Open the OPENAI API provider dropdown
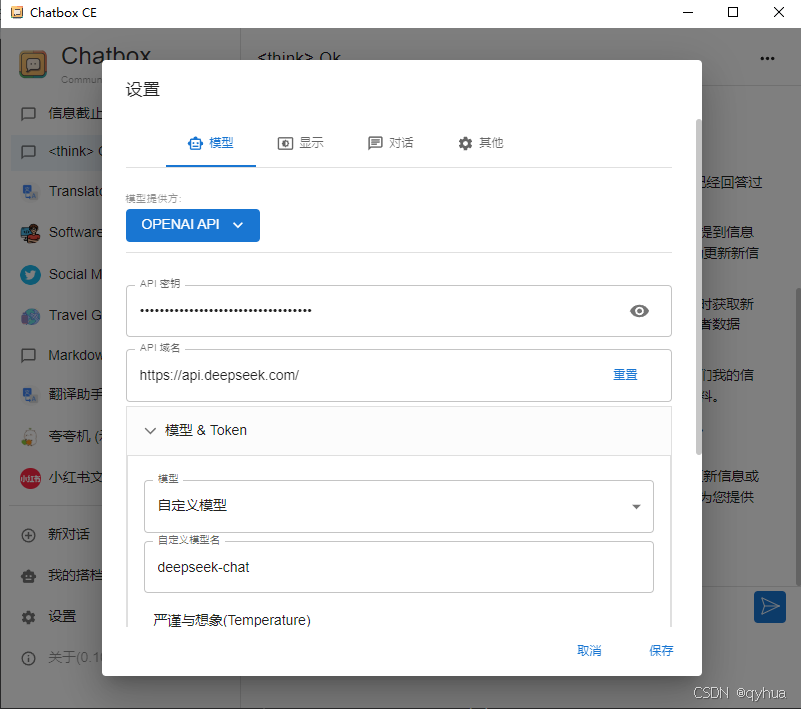Viewport: 801px width, 709px height. coord(192,225)
